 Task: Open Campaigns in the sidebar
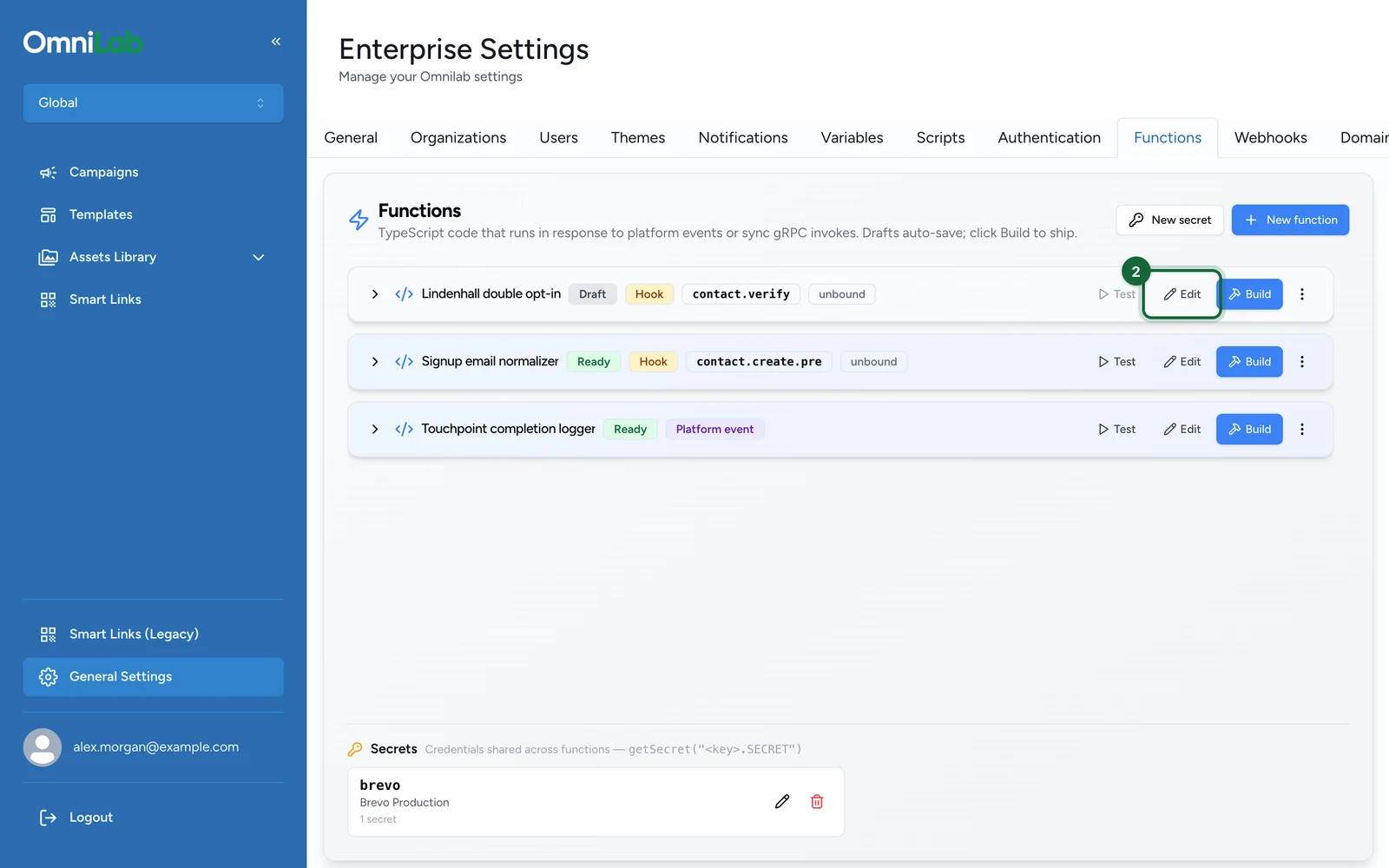click(x=153, y=172)
